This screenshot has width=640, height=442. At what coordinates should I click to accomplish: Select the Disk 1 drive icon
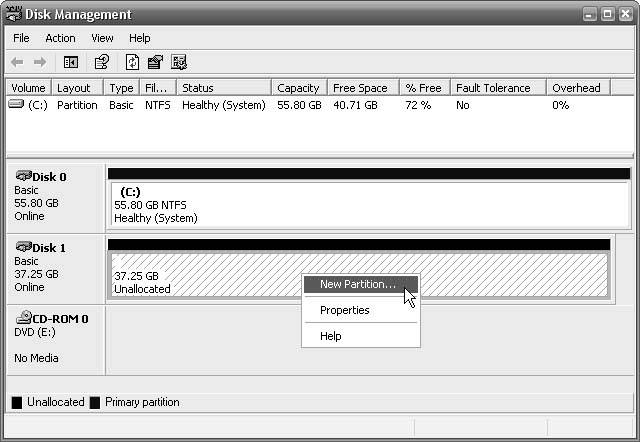(x=22, y=247)
